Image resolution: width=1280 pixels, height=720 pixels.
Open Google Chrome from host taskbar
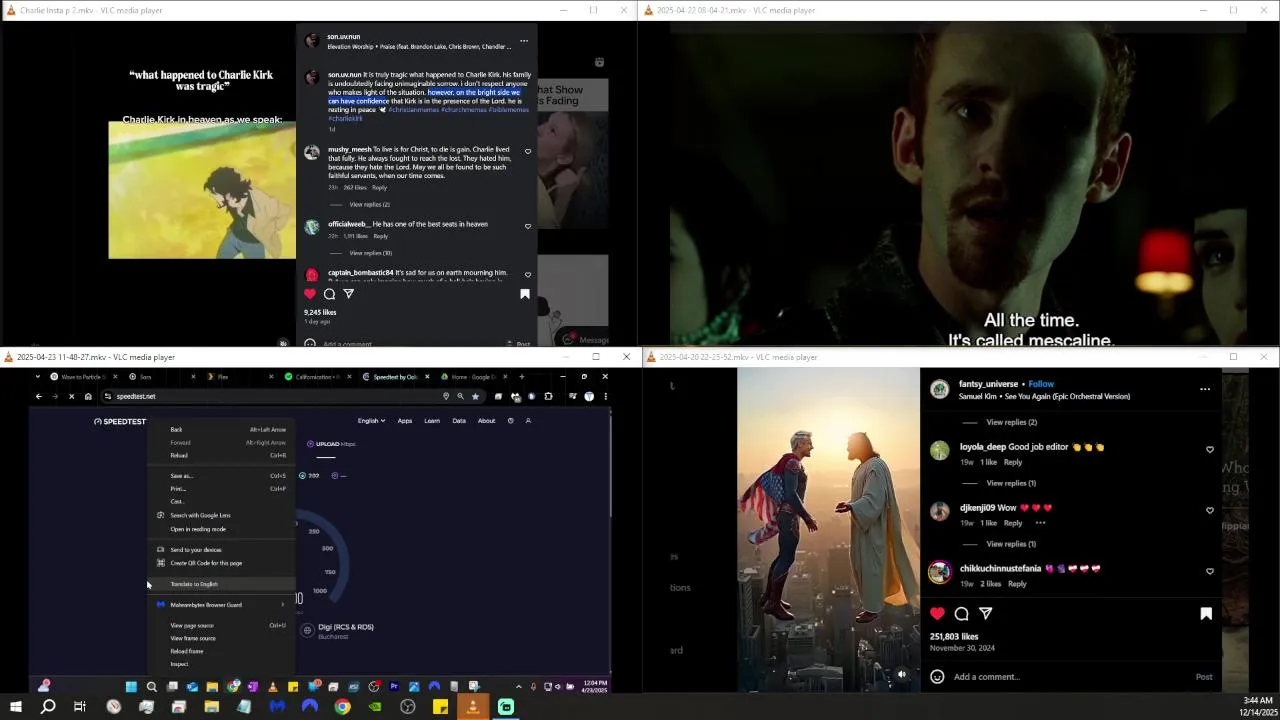[x=342, y=707]
